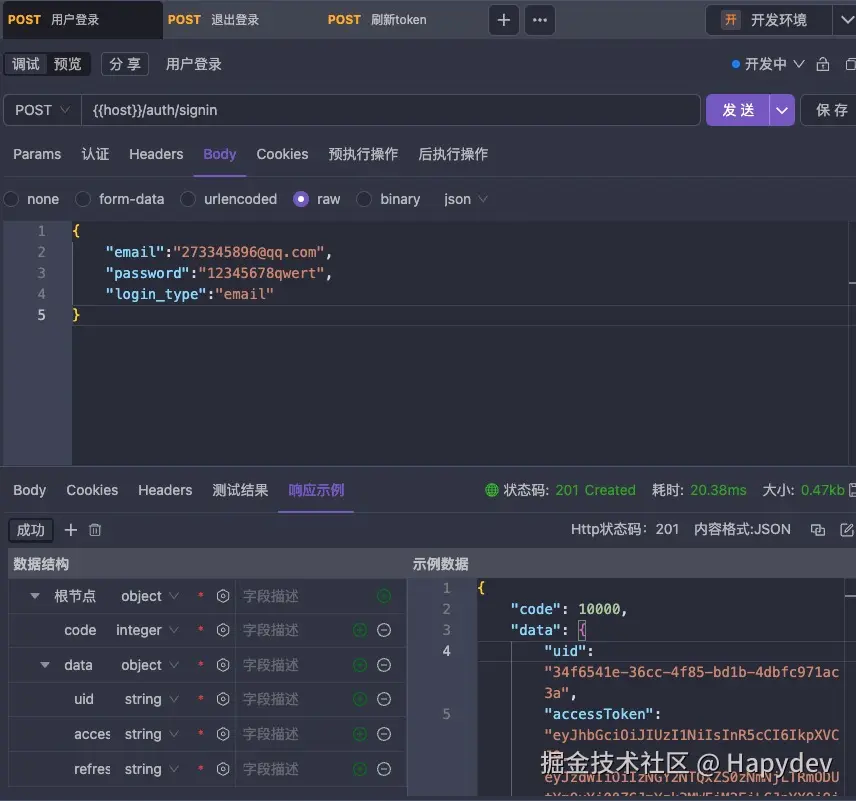Select the none body type
Image resolution: width=856 pixels, height=801 pixels.
coord(11,199)
